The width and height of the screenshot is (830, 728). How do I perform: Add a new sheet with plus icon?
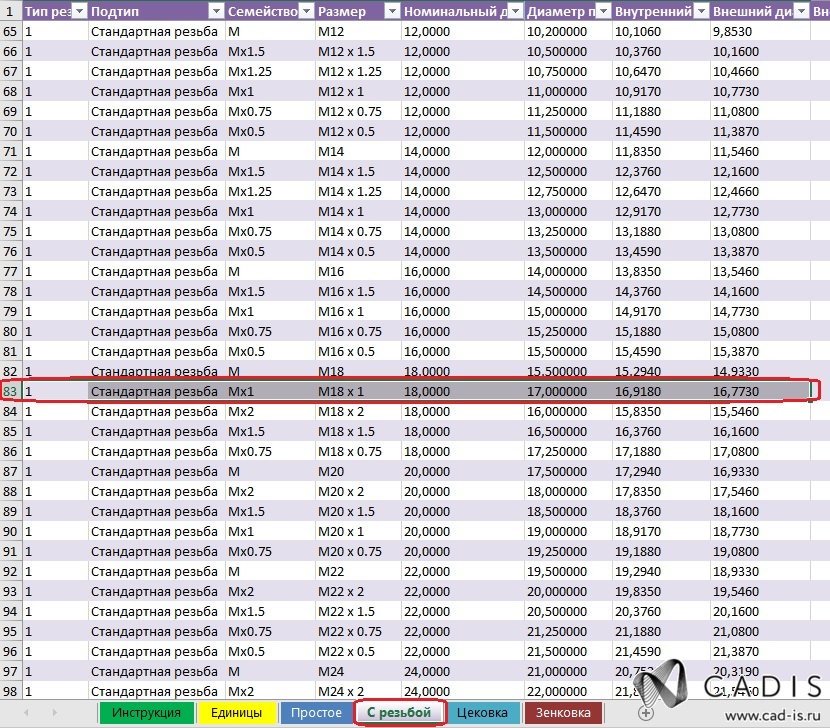click(x=645, y=713)
